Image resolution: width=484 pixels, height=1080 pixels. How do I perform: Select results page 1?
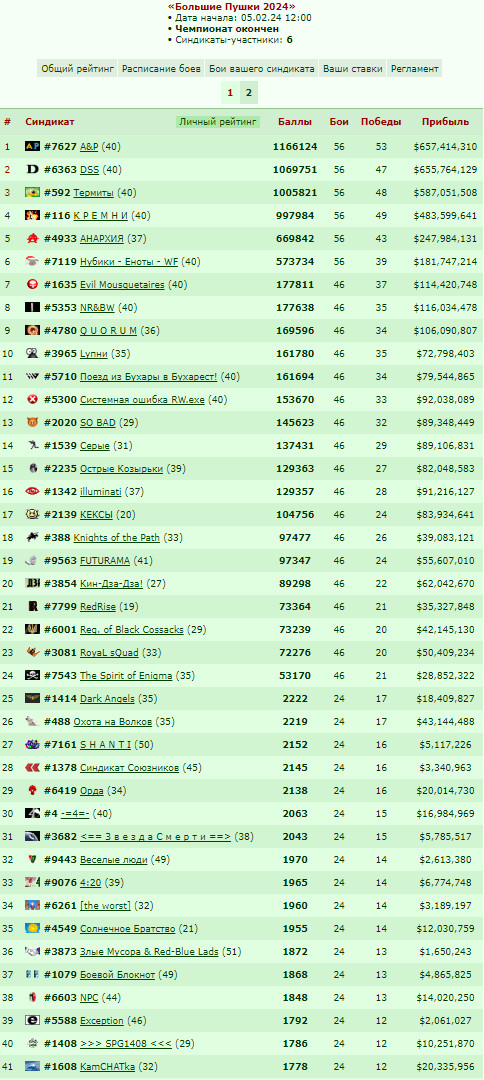[230, 92]
